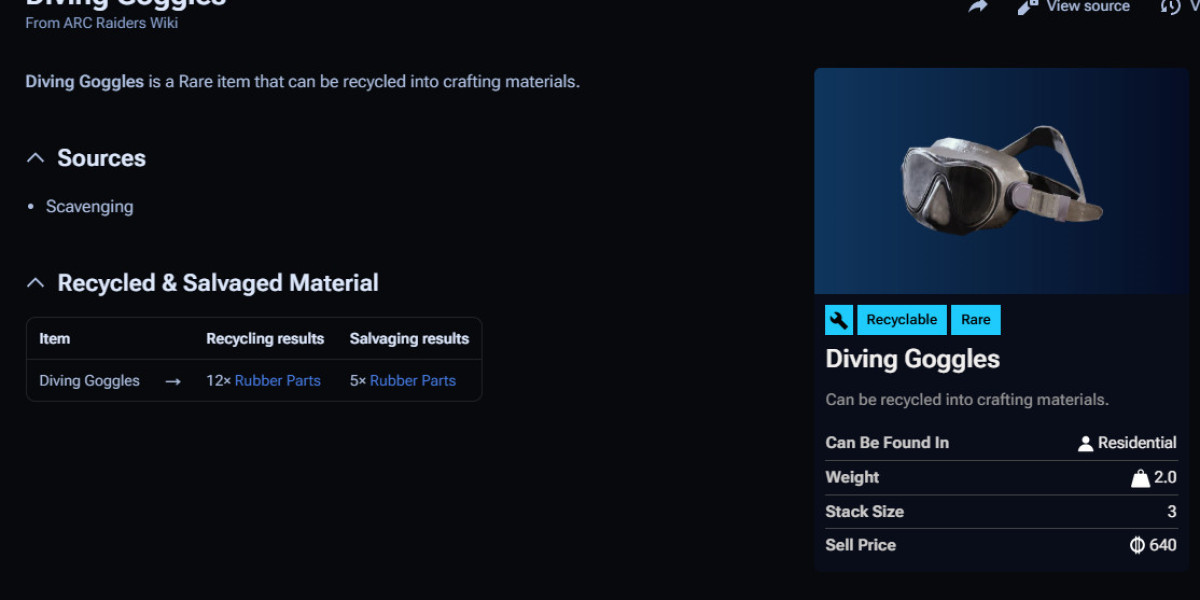Select the Recycling results column header
Image resolution: width=1200 pixels, height=600 pixels.
click(x=264, y=338)
